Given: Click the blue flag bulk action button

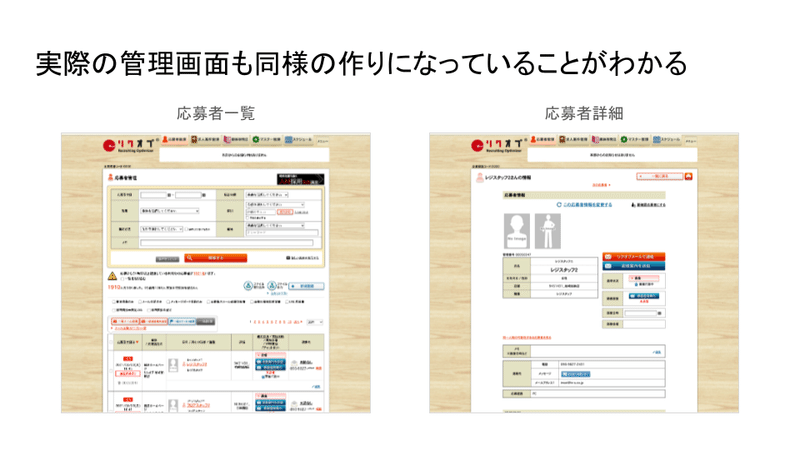Looking at the screenshot, I should [182, 321].
